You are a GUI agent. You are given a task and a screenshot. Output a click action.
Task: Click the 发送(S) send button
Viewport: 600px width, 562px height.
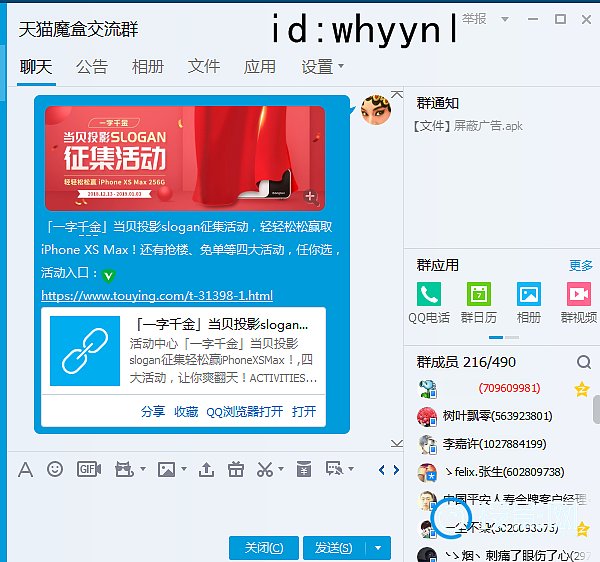tap(334, 548)
